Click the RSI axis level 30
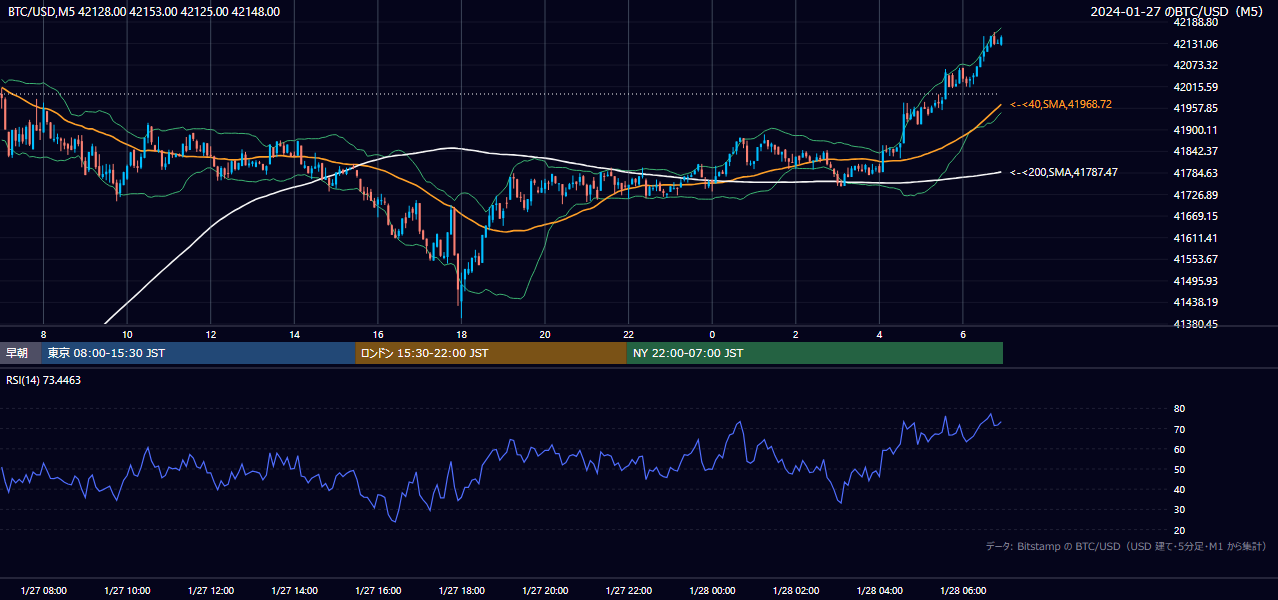Screen dimensions: 1278x600 click(x=1179, y=510)
